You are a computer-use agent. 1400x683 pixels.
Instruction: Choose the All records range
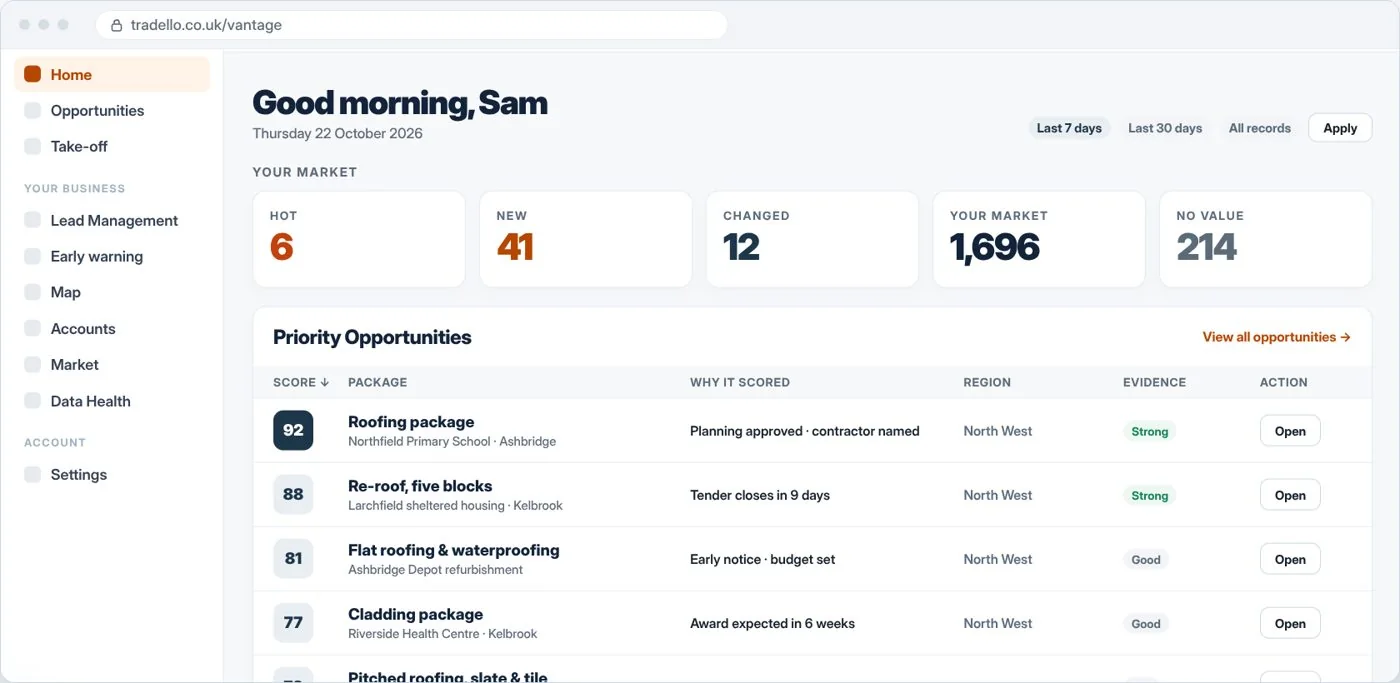point(1260,128)
